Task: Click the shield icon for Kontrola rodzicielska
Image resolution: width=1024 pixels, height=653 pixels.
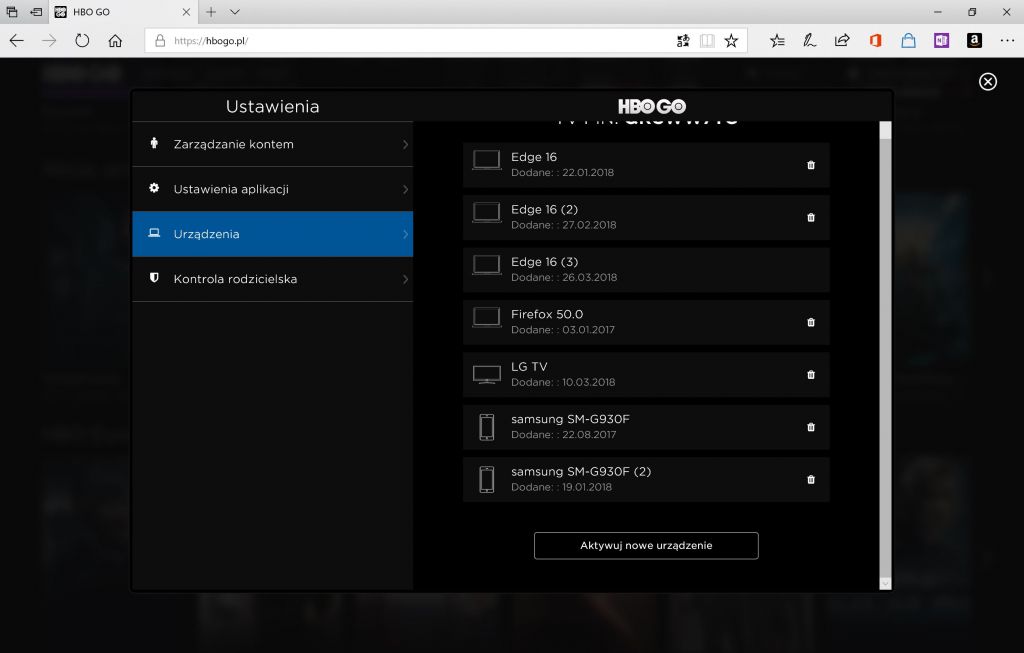Action: point(154,278)
